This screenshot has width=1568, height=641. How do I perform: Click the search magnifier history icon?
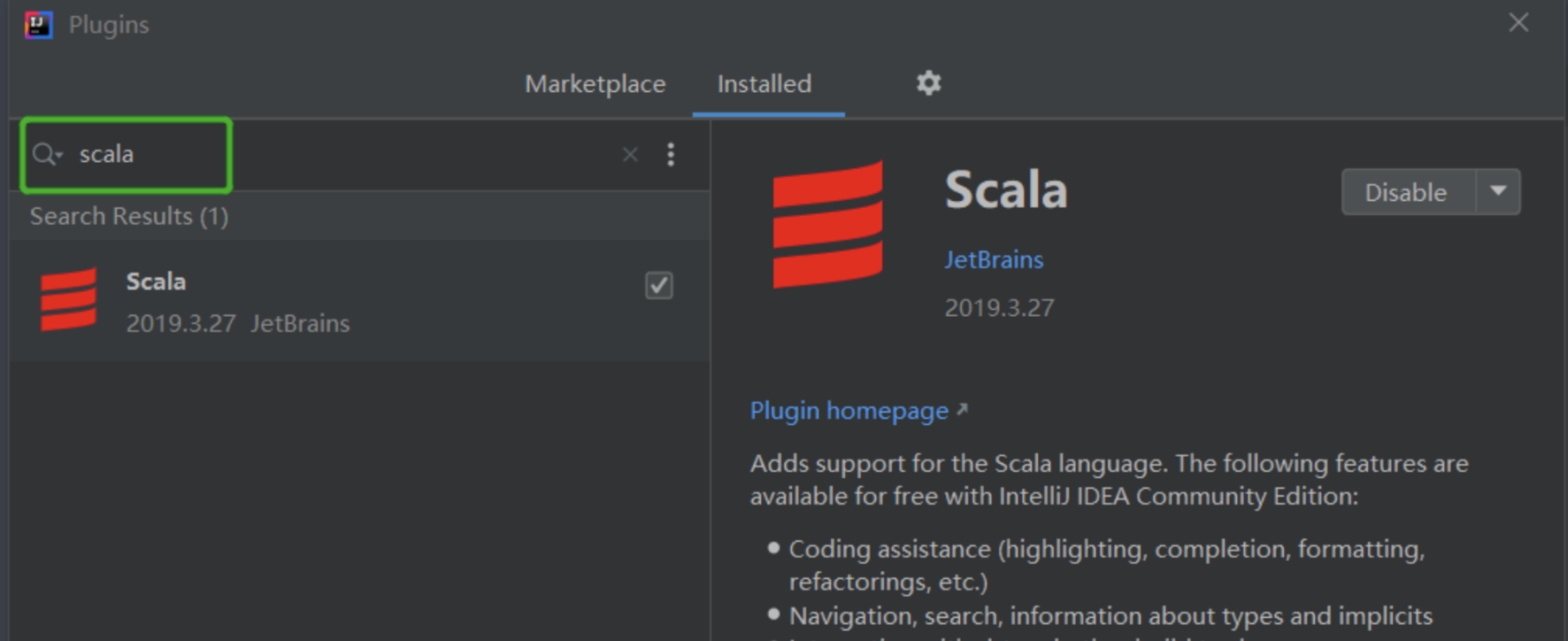coord(47,155)
